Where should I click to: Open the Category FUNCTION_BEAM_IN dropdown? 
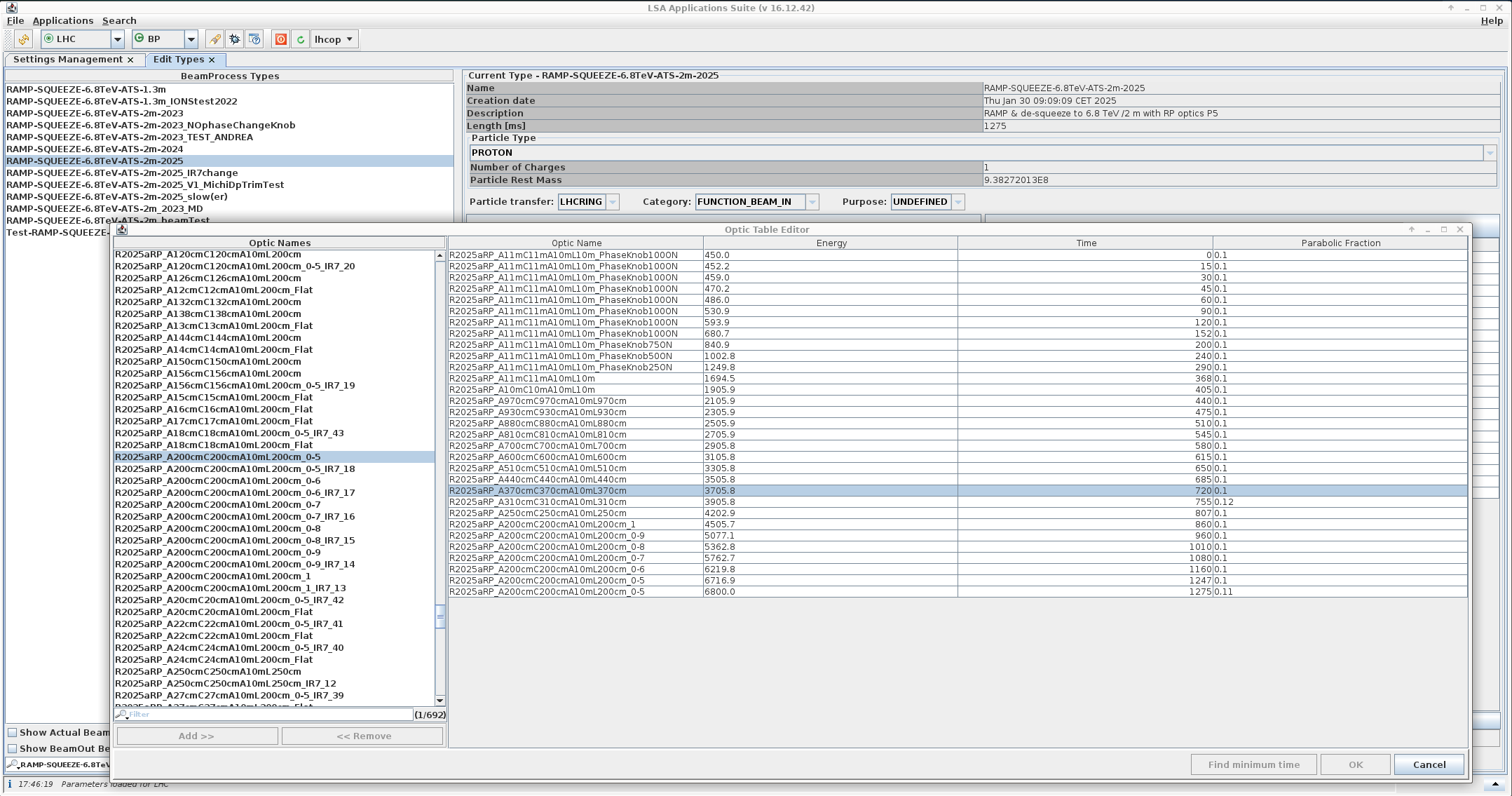point(812,202)
